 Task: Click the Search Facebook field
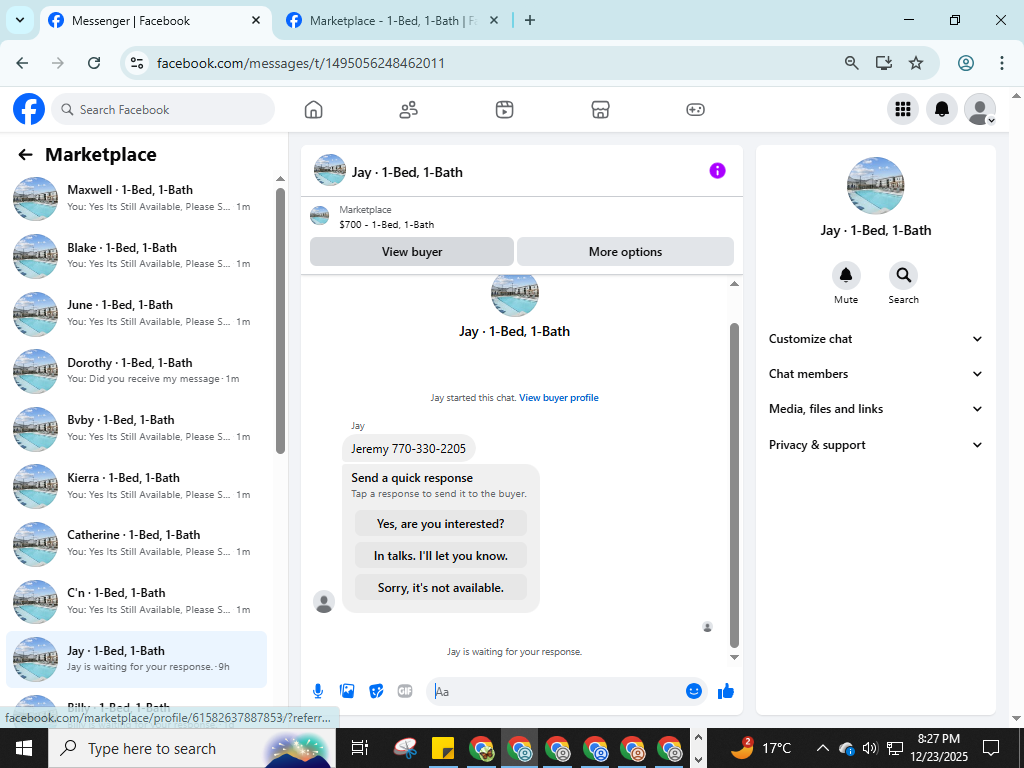163,110
